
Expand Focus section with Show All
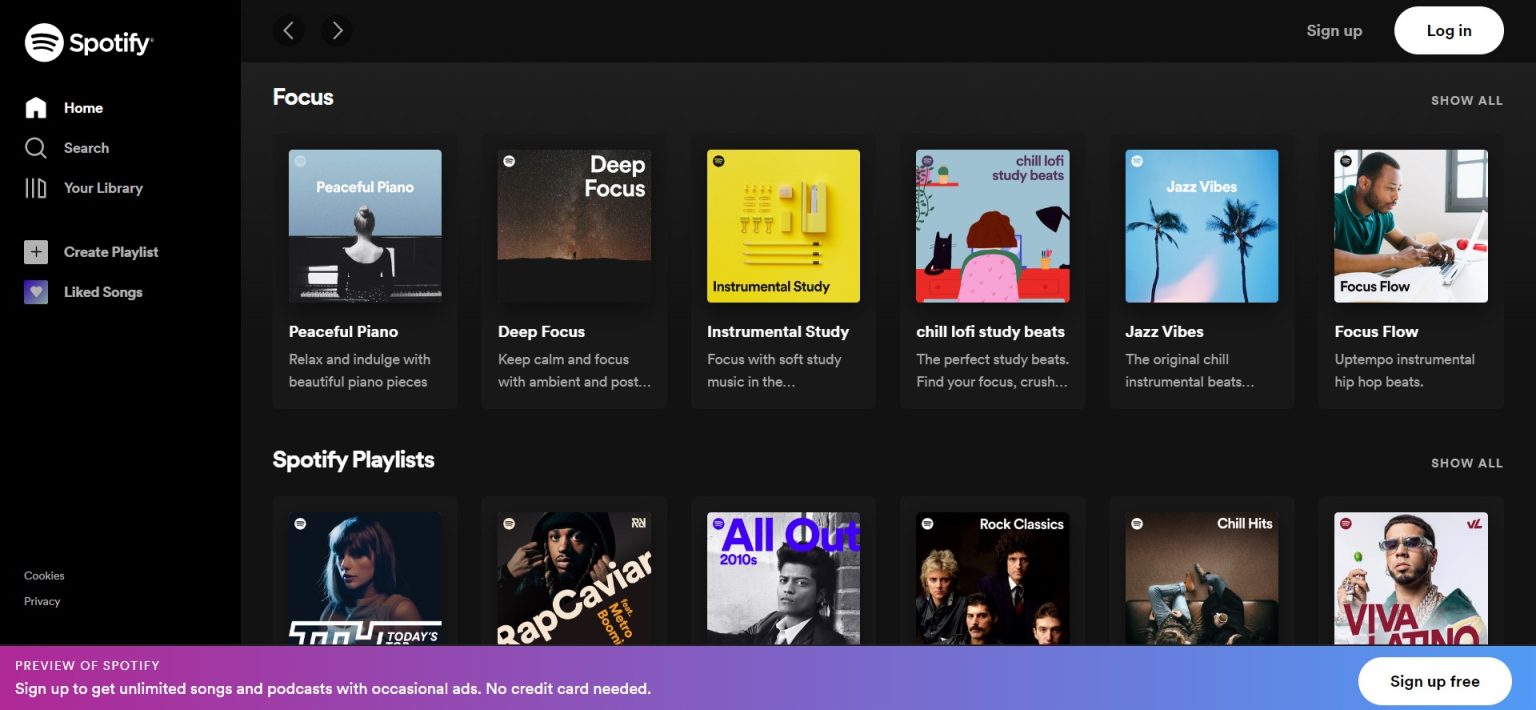1466,100
